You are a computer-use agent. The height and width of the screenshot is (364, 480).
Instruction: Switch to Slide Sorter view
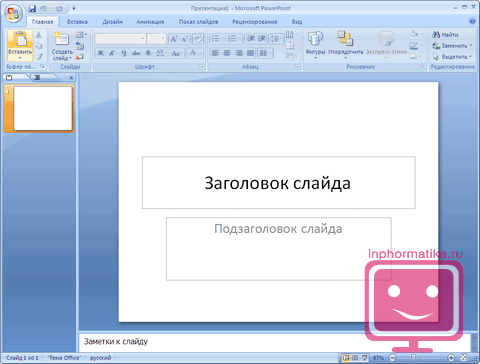click(x=355, y=358)
